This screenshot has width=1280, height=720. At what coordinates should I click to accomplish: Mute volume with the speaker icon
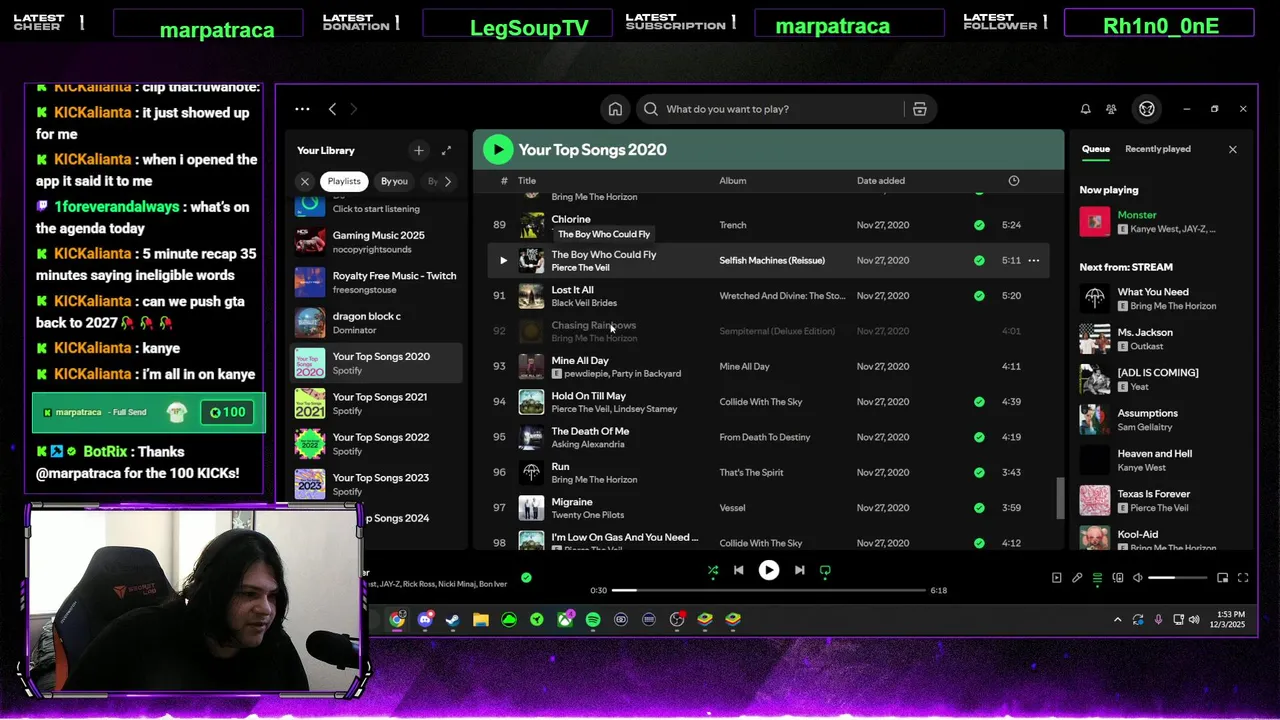coord(1138,577)
